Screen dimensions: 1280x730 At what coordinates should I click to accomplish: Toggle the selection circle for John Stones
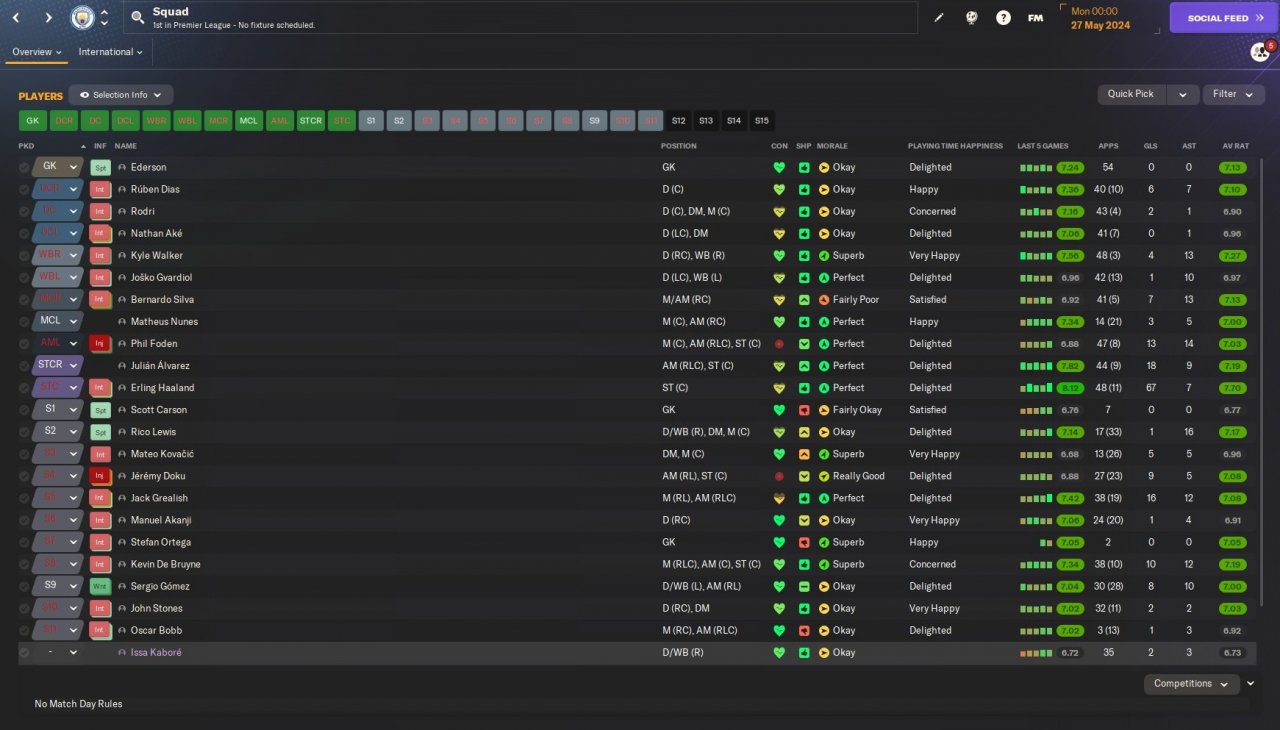pos(24,608)
